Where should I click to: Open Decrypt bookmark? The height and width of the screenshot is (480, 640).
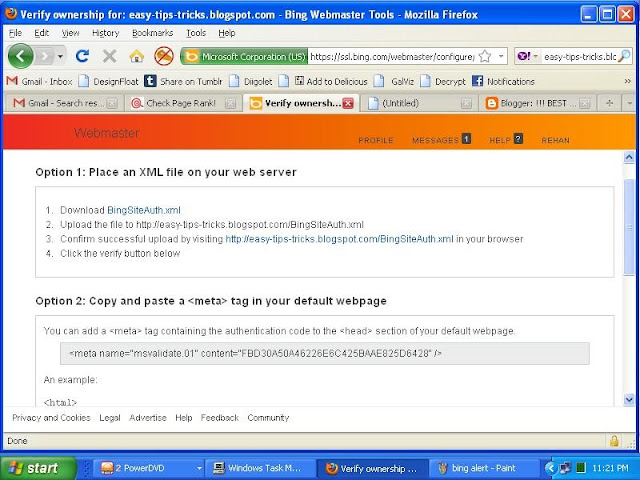(x=443, y=81)
